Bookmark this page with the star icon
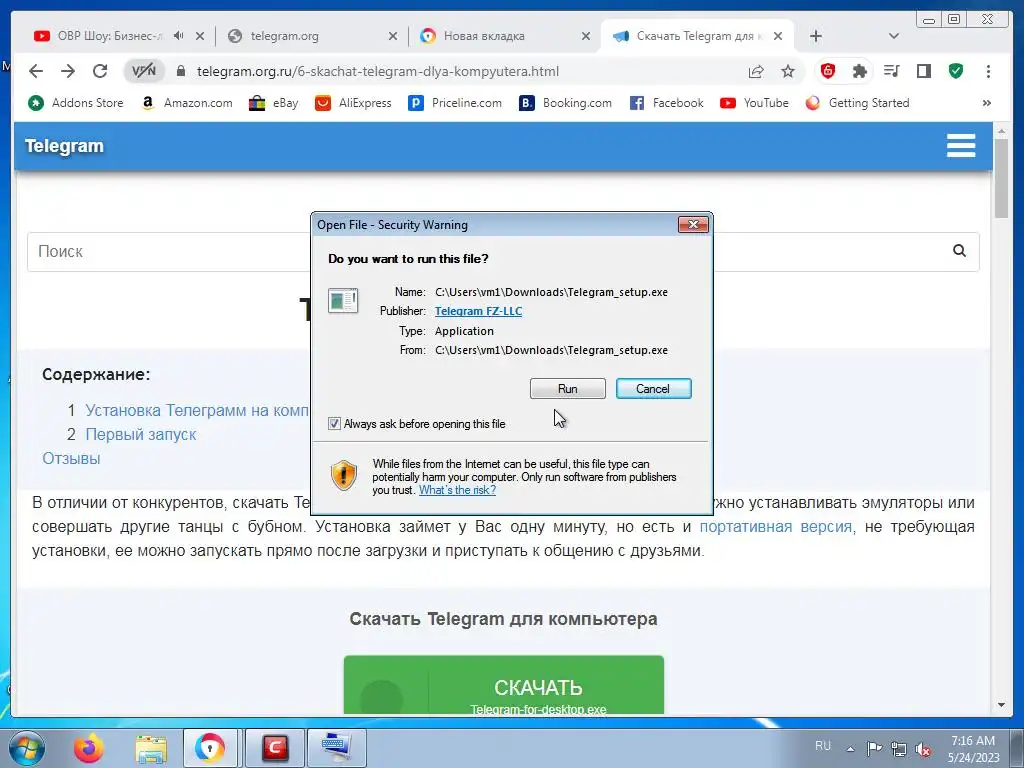 (x=788, y=71)
